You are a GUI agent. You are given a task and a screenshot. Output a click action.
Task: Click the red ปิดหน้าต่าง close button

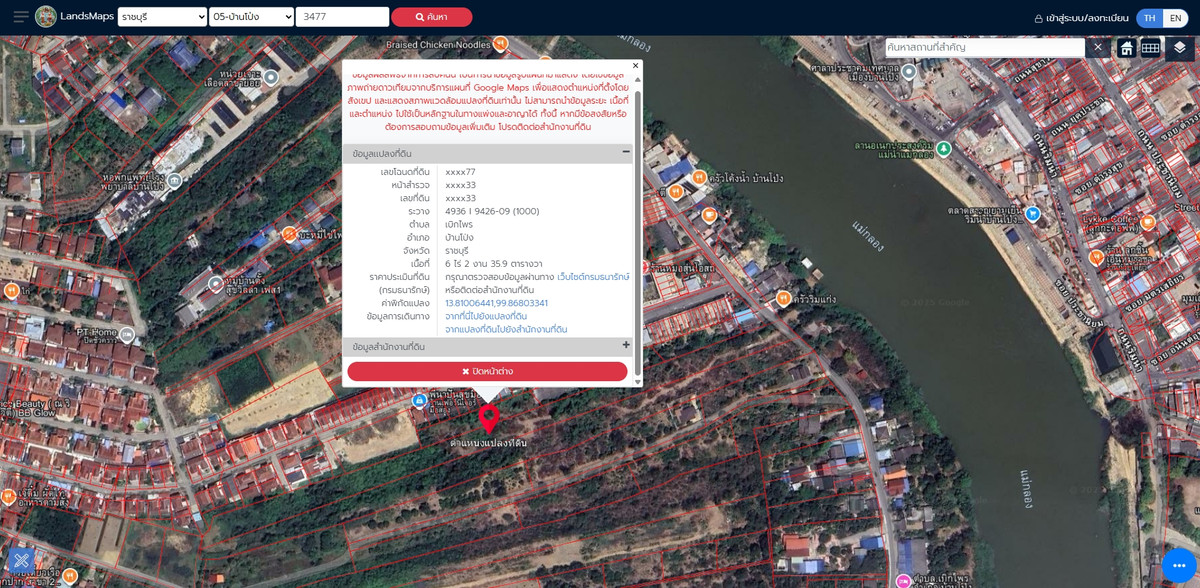(x=487, y=371)
